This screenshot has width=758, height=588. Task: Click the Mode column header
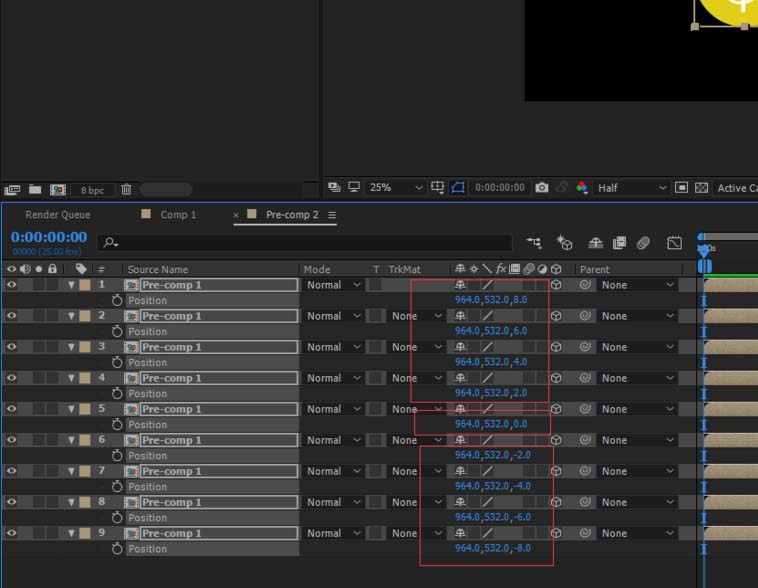pos(317,269)
